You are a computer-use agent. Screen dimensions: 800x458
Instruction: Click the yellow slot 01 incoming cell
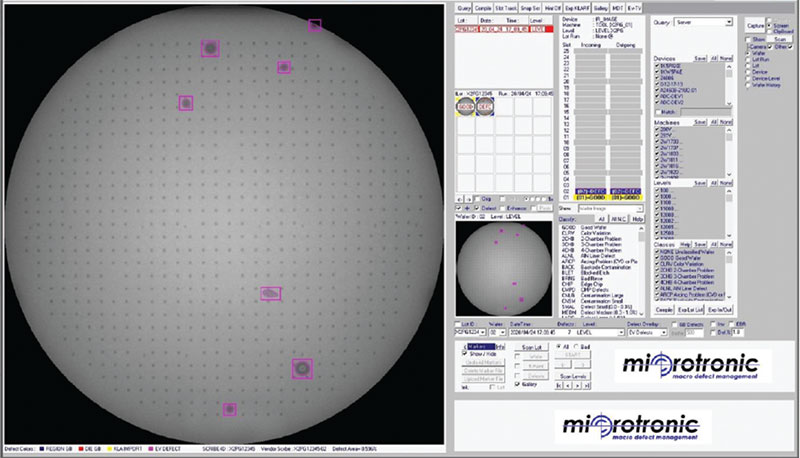(x=590, y=197)
